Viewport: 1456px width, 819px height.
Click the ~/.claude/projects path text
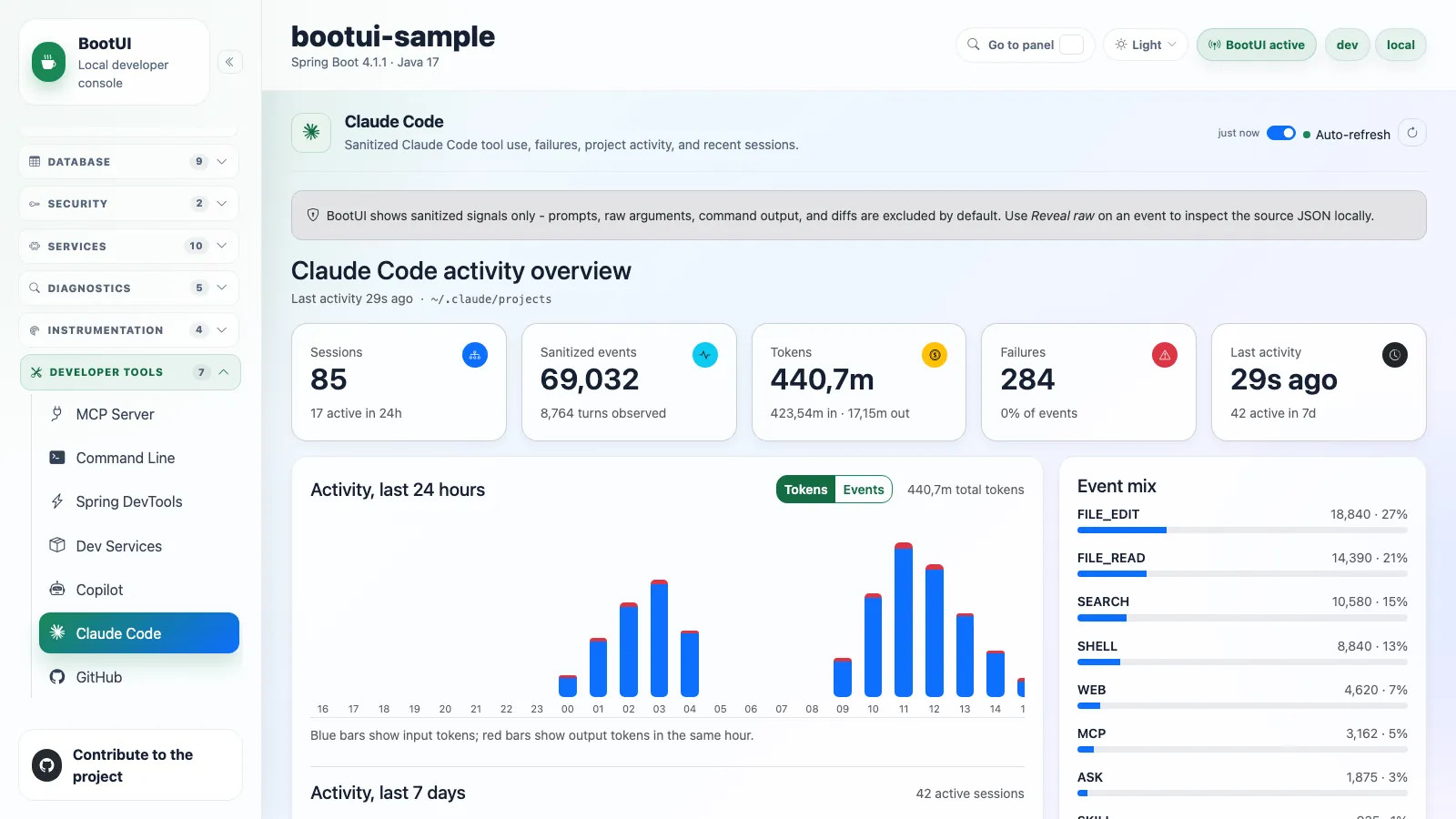click(x=490, y=299)
